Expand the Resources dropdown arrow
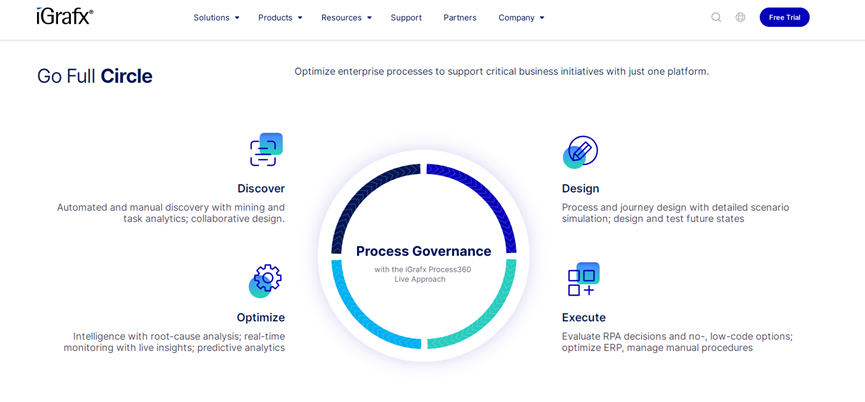Image resolution: width=865 pixels, height=402 pixels. click(370, 18)
